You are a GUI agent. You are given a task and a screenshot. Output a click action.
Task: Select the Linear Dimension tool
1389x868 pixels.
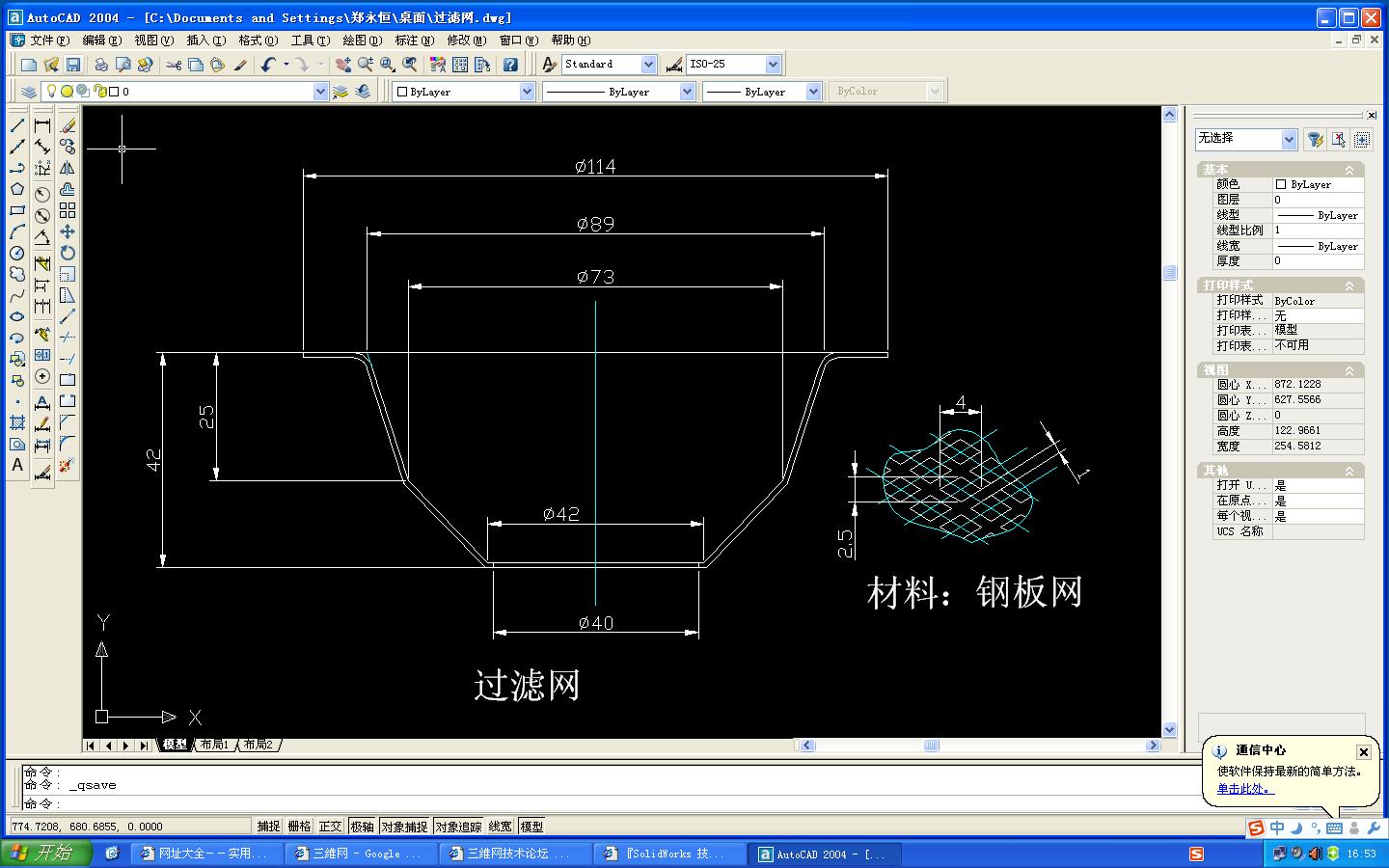[x=42, y=125]
